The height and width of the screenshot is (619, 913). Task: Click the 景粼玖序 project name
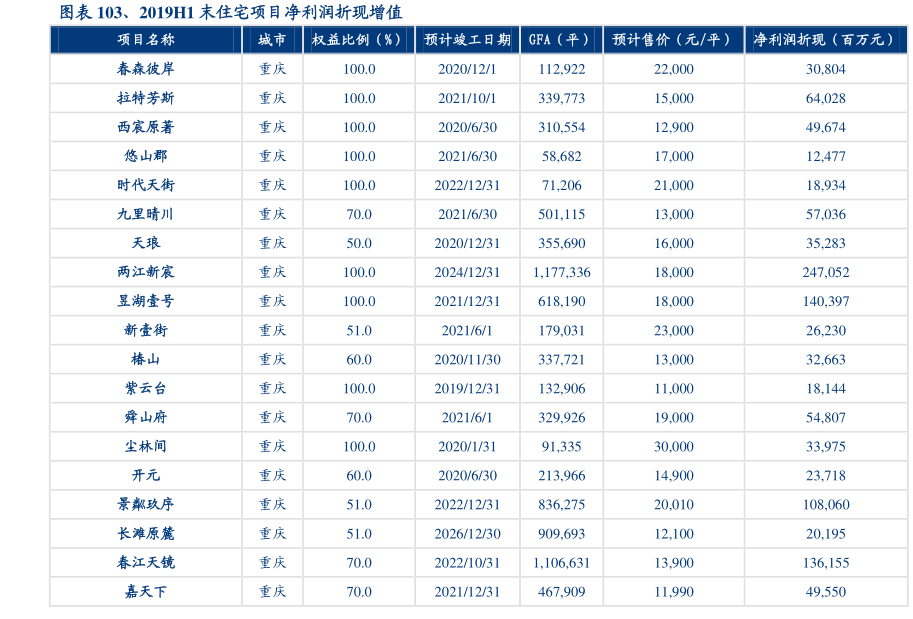pyautogui.click(x=145, y=505)
